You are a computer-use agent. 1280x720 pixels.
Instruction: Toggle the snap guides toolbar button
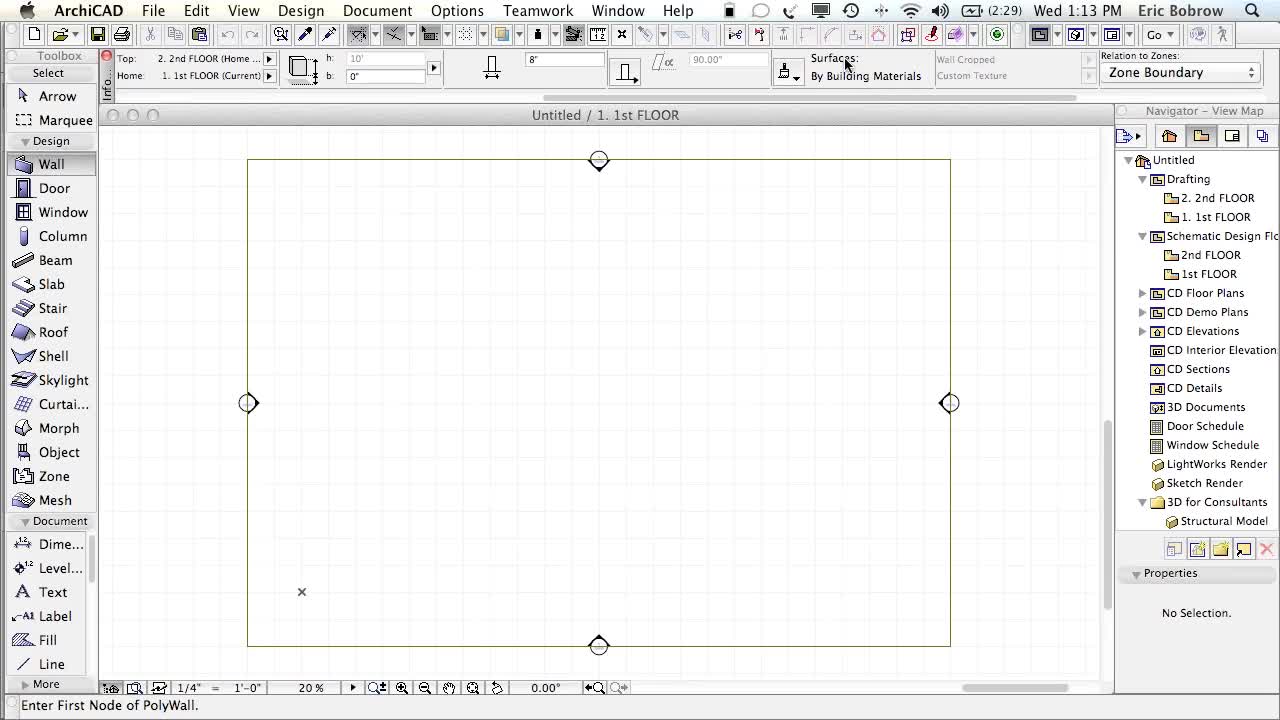(x=393, y=34)
